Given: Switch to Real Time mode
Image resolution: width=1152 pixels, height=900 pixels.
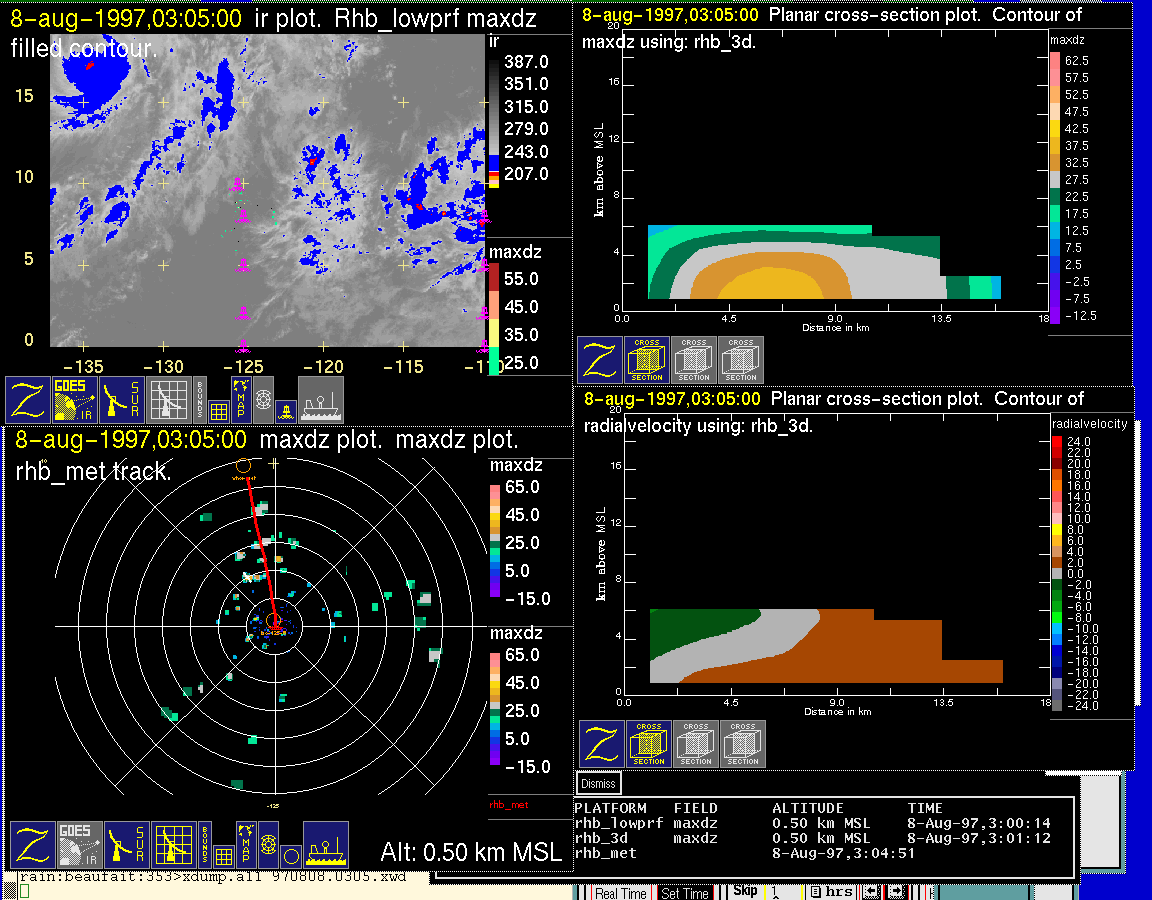Looking at the screenshot, I should 621,893.
